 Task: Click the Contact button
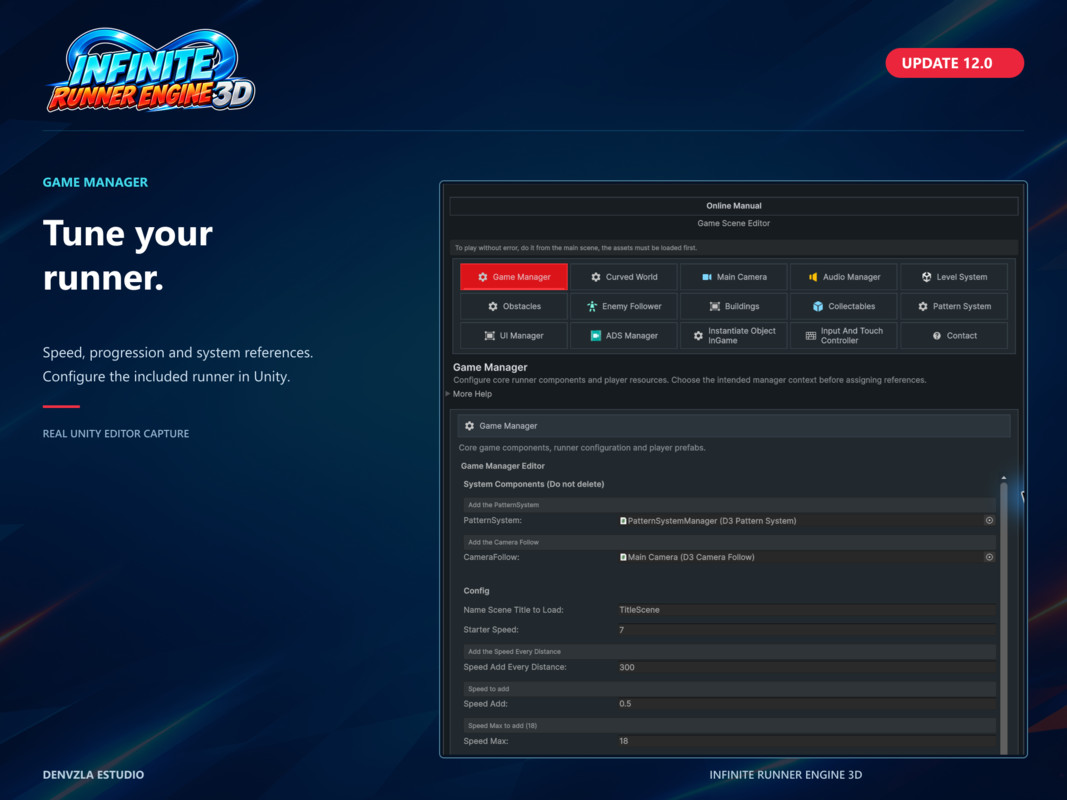pos(953,335)
